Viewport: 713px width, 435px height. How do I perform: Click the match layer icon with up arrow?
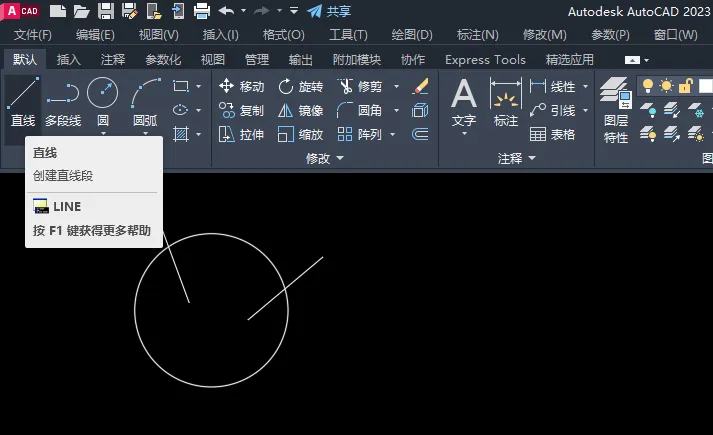coord(672,134)
